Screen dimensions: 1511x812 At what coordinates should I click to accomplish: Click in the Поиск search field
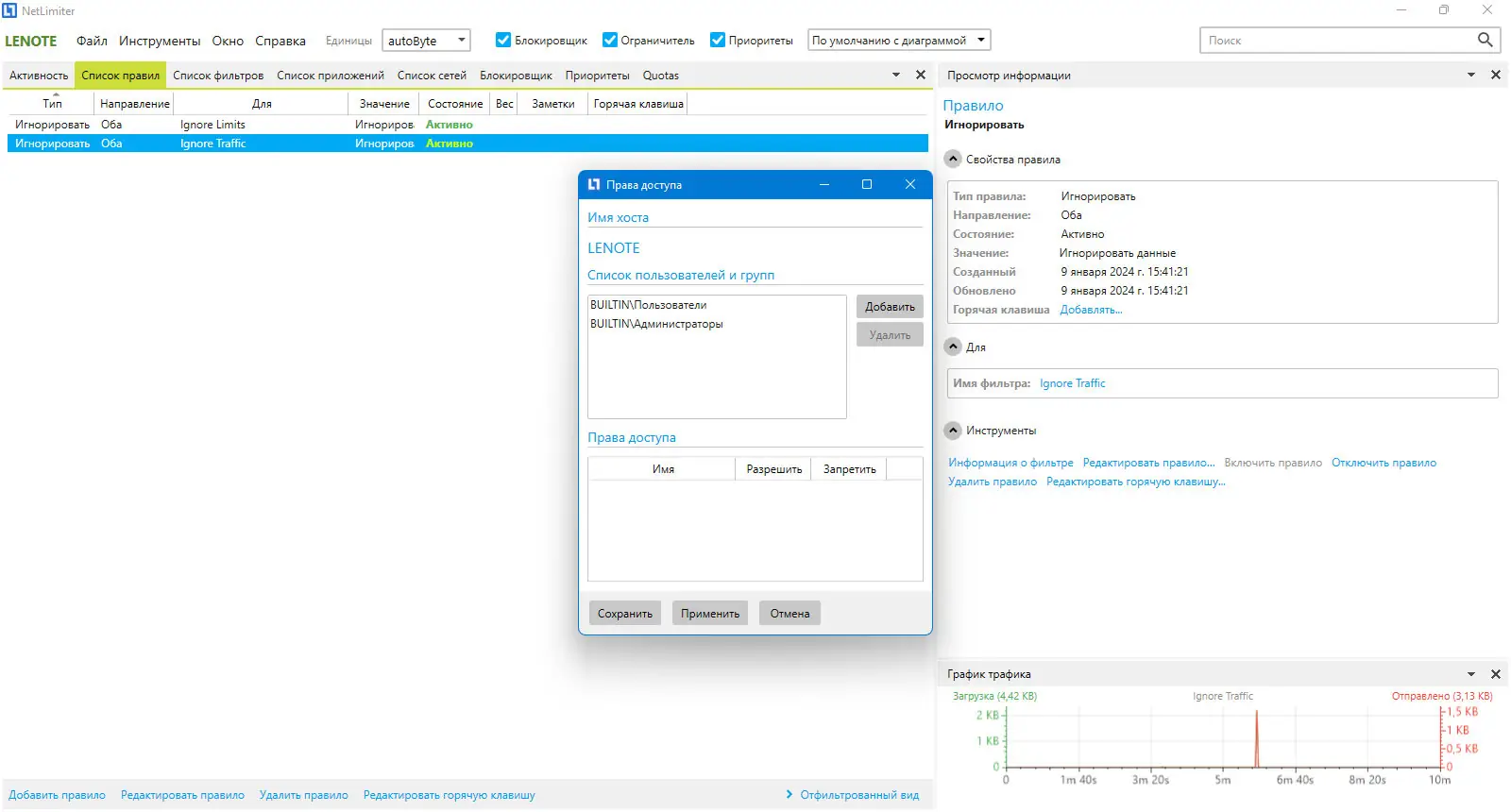point(1338,41)
